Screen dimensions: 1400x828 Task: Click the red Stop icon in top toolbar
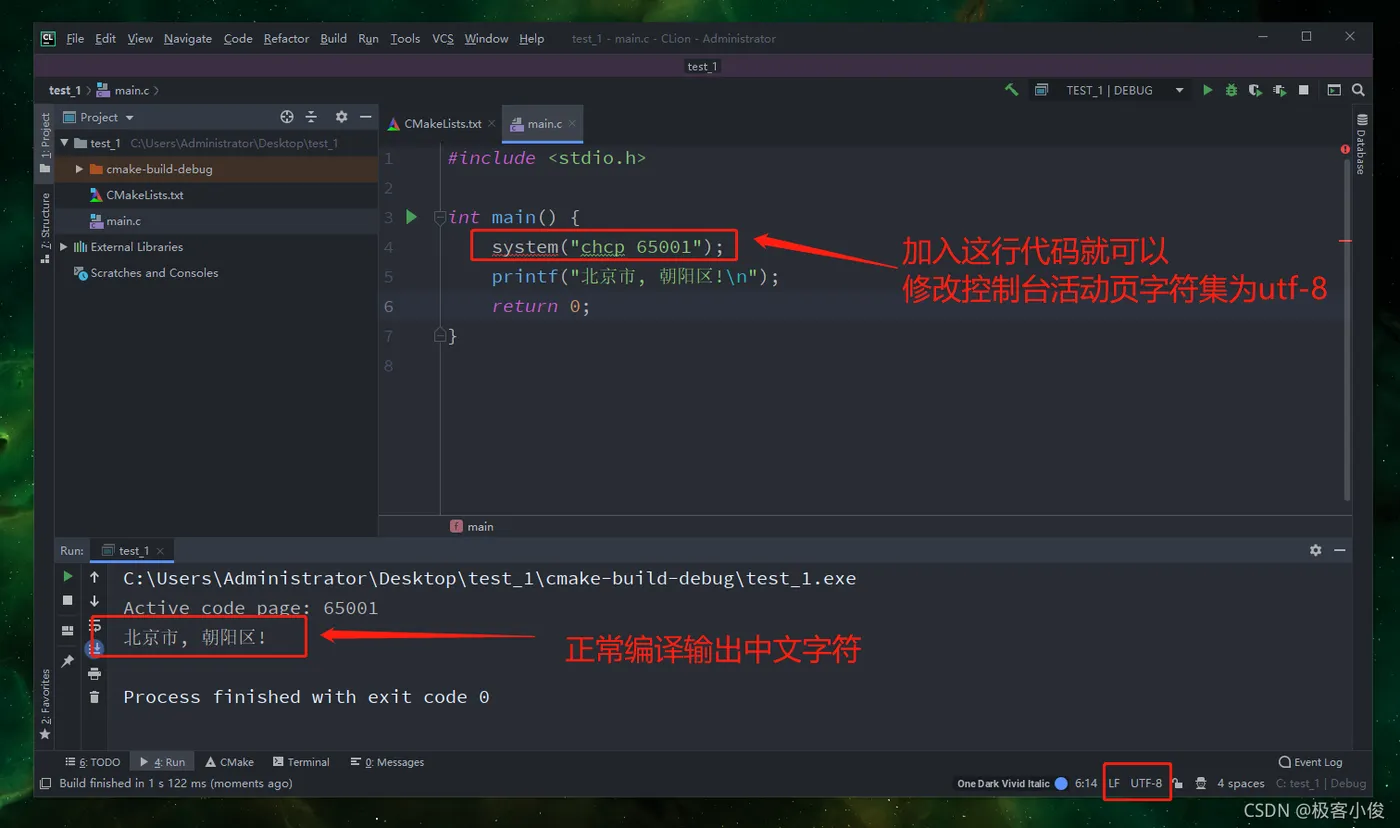point(1304,90)
